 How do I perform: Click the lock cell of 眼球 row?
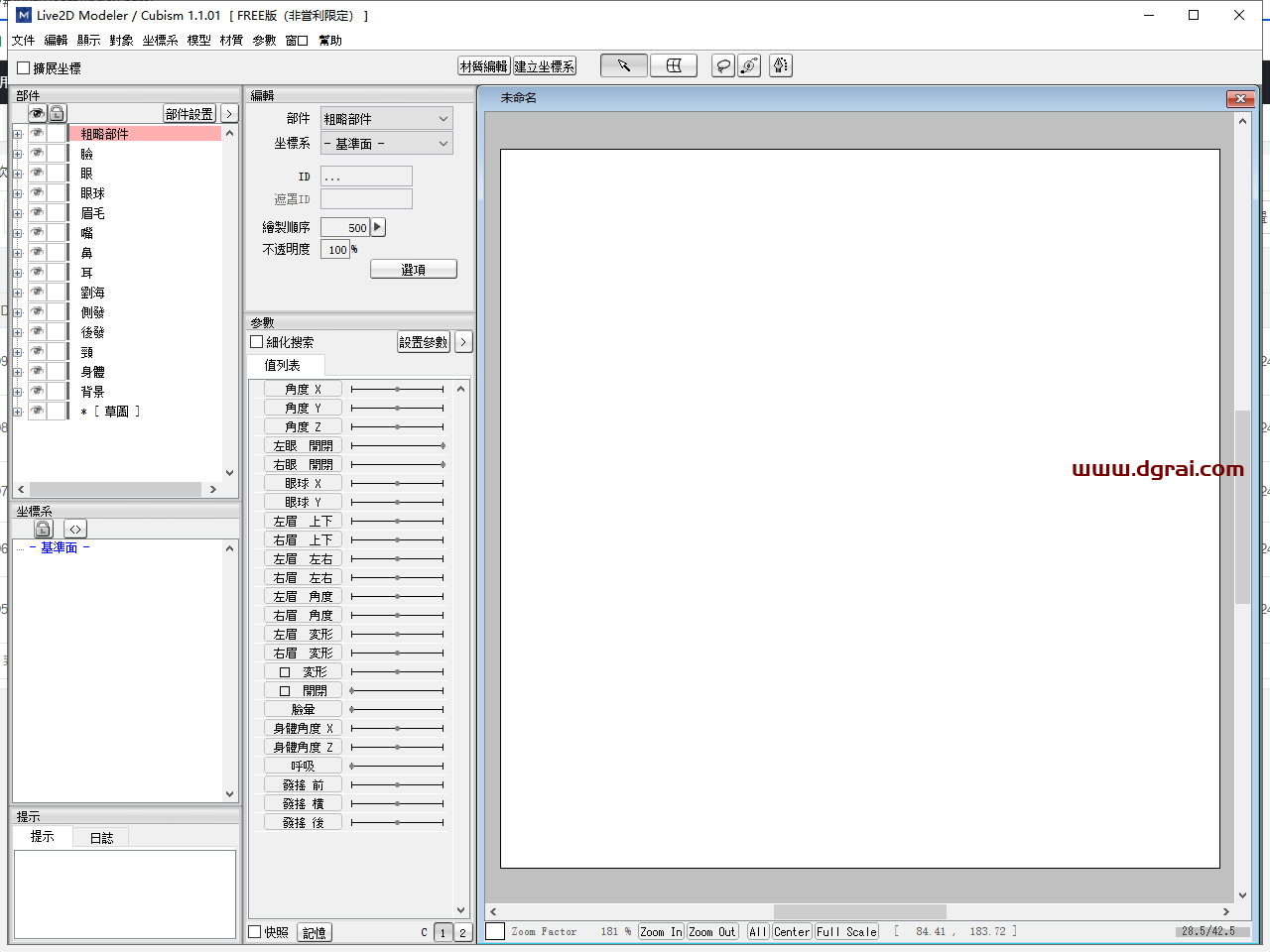tap(58, 192)
